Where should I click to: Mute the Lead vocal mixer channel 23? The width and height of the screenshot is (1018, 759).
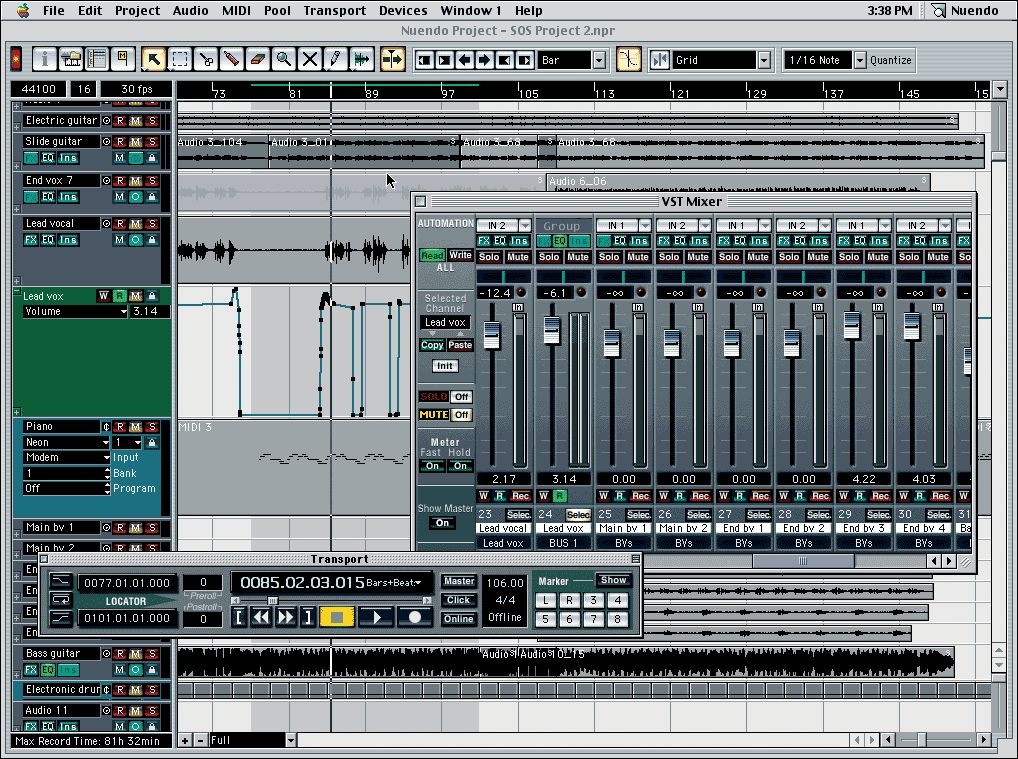pyautogui.click(x=518, y=257)
